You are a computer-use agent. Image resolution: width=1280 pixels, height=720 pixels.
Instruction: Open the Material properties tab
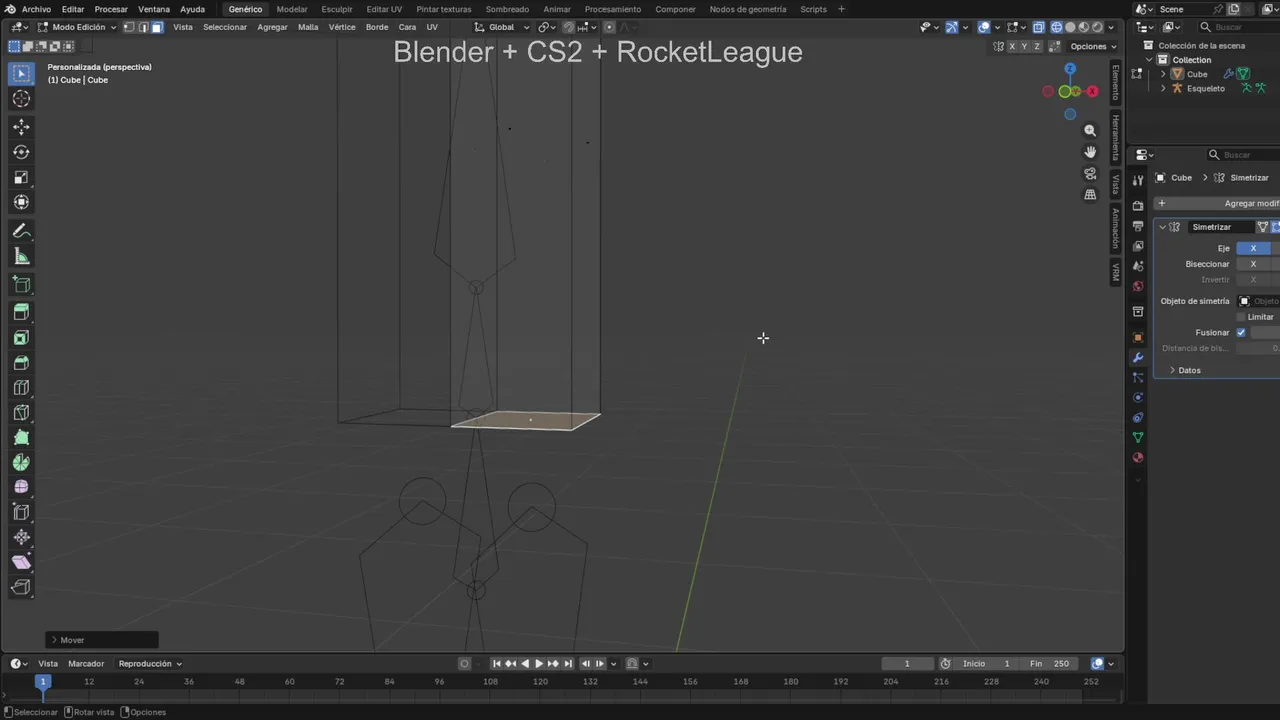pyautogui.click(x=1137, y=458)
